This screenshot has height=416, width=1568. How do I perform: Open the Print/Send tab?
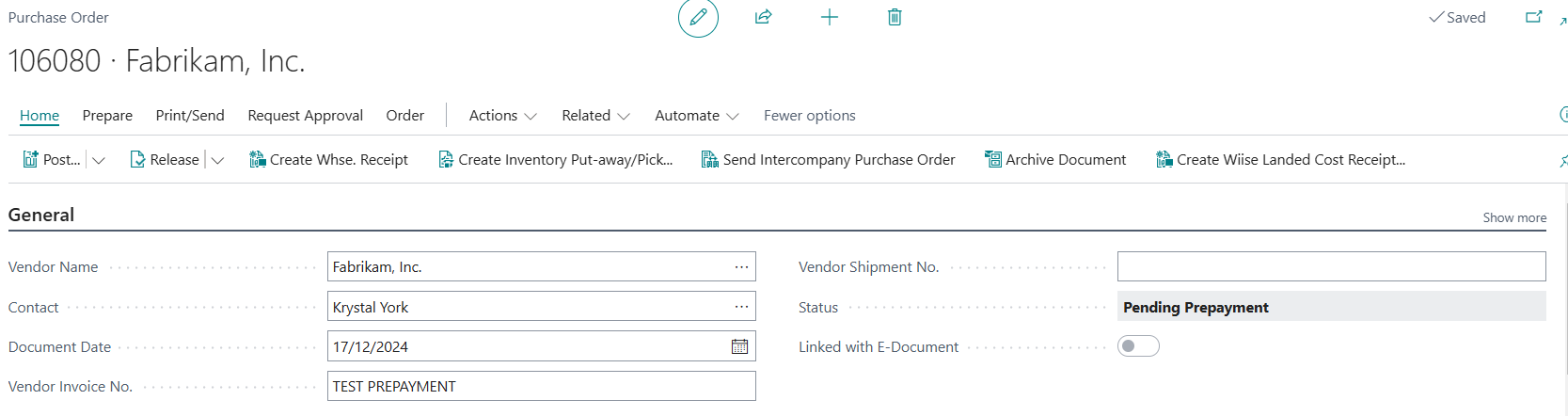[190, 116]
